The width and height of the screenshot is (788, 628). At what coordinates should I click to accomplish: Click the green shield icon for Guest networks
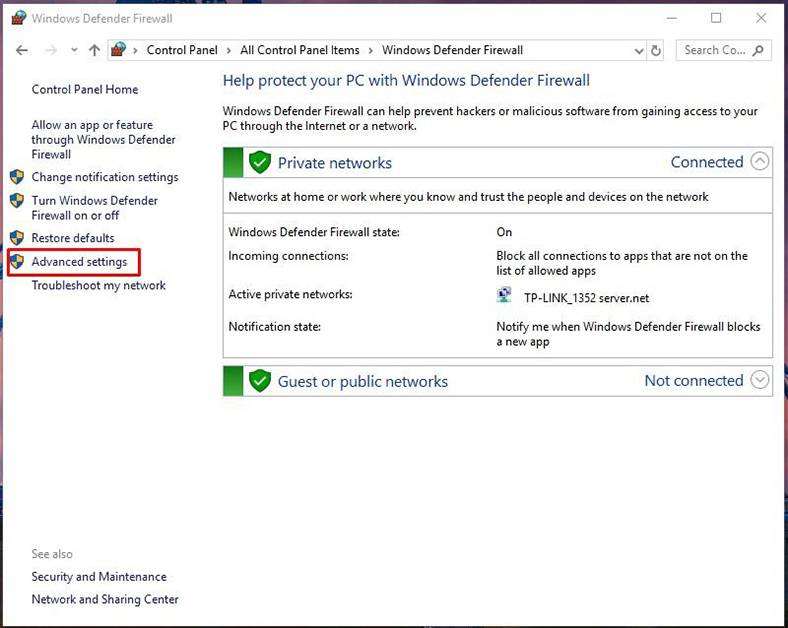260,381
